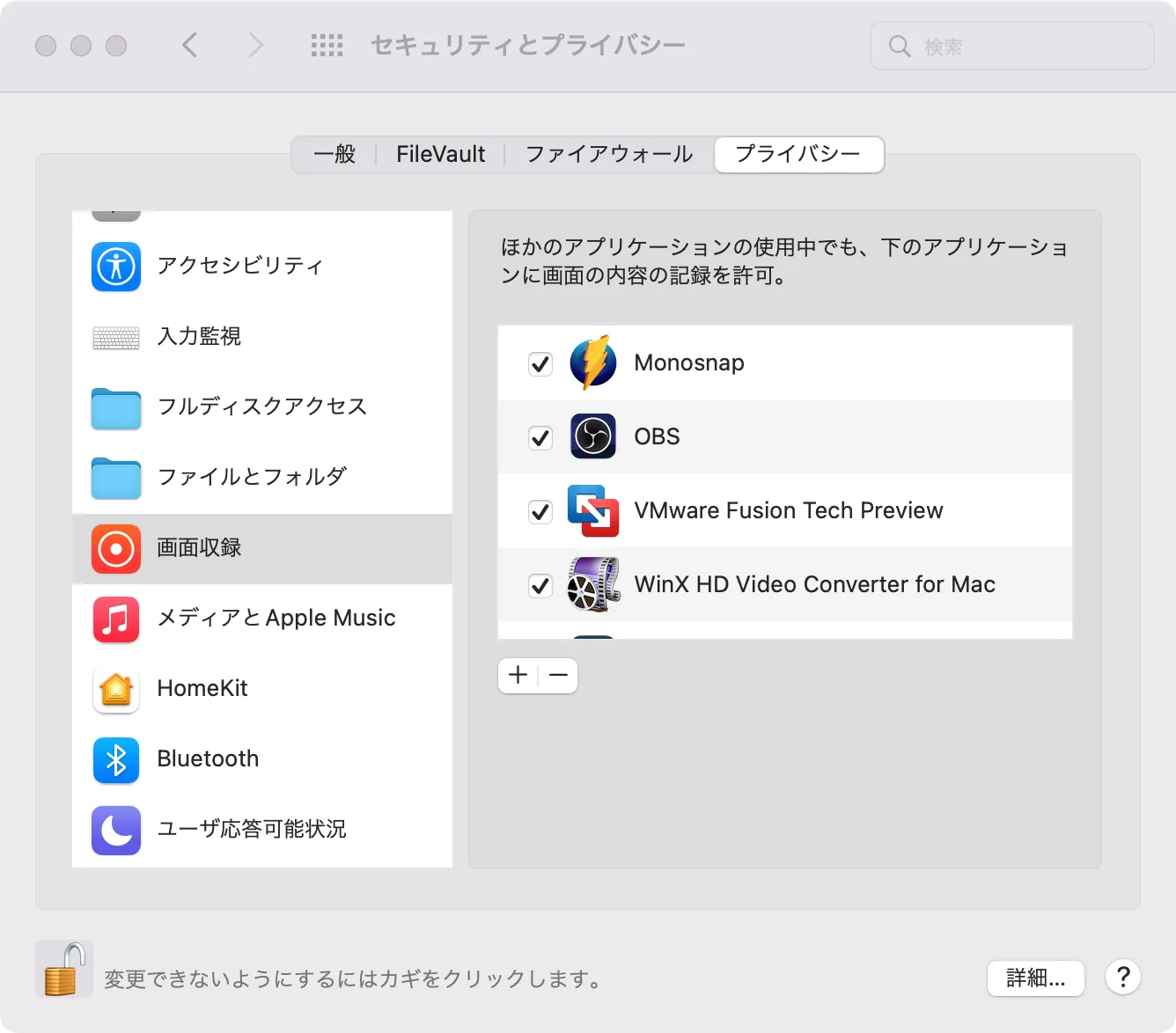Click the OBS app icon
1176x1033 pixels.
pyautogui.click(x=593, y=436)
